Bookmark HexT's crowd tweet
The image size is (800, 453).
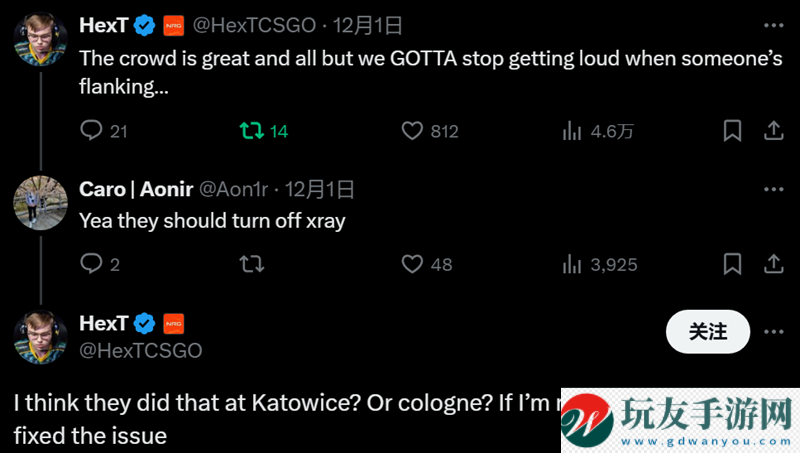click(x=732, y=131)
